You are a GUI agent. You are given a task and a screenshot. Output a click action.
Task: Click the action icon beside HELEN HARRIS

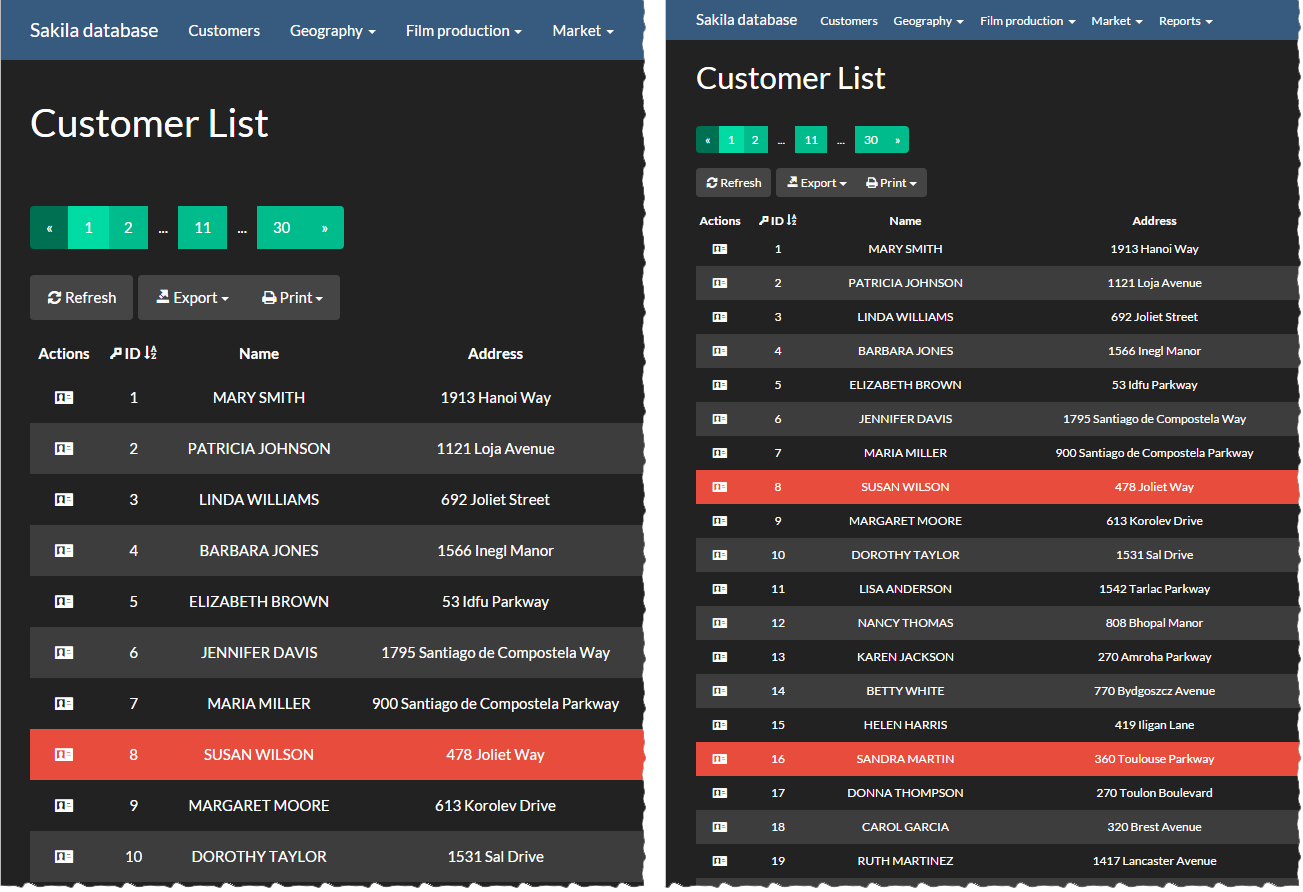pyautogui.click(x=720, y=725)
